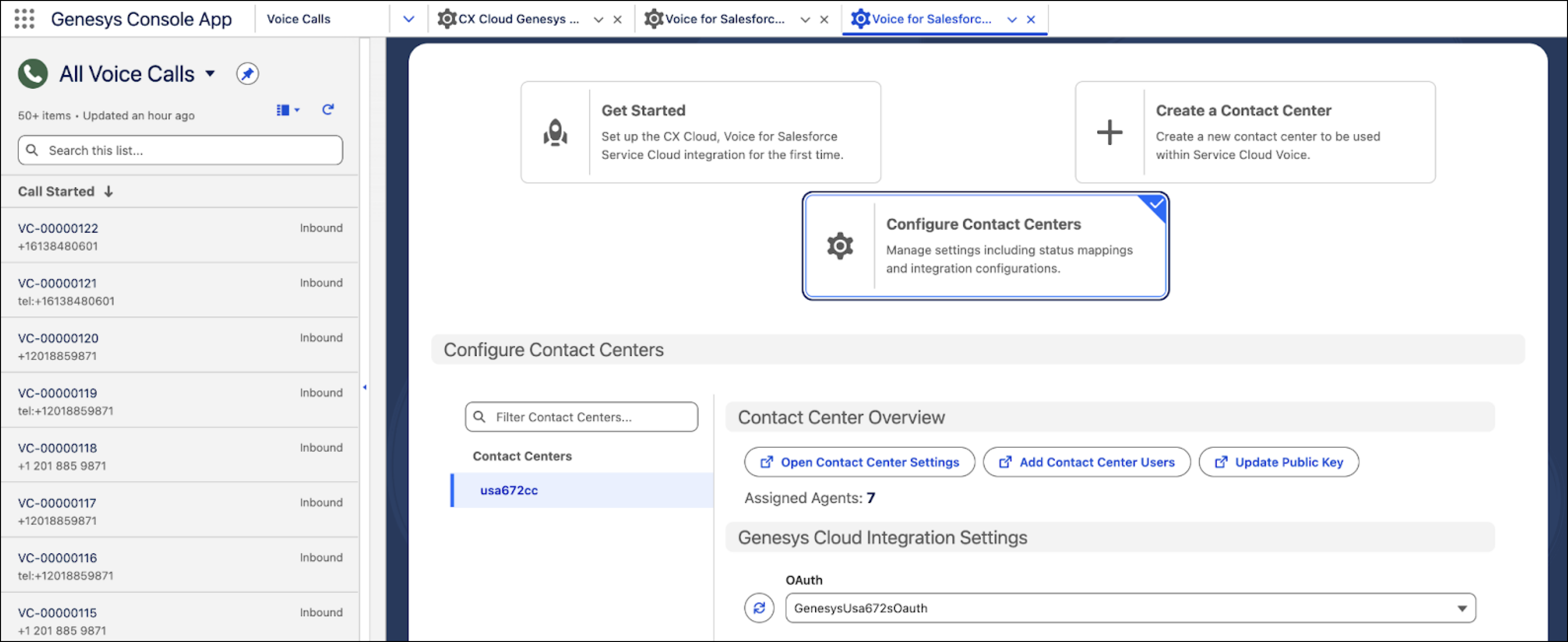
Task: Click the Inbound label on VC-00000122 row
Action: point(321,228)
